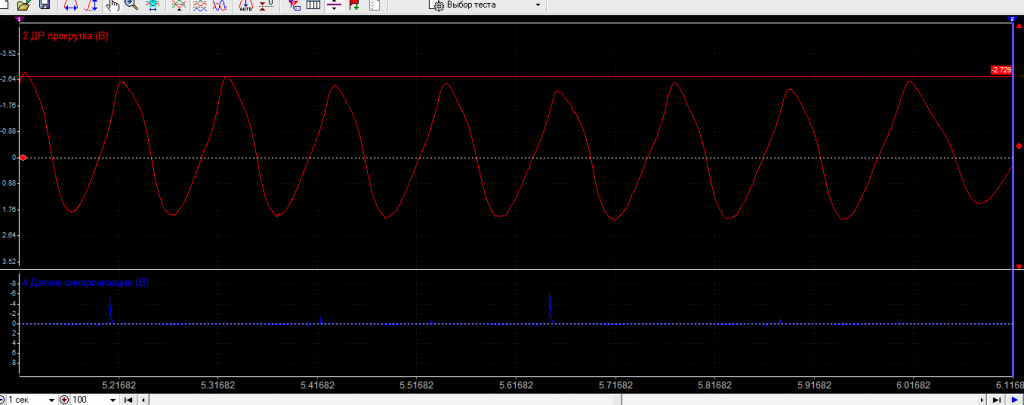Click the 5.61682 time axis label
Screen dimensions: 1024x405
(x=517, y=385)
